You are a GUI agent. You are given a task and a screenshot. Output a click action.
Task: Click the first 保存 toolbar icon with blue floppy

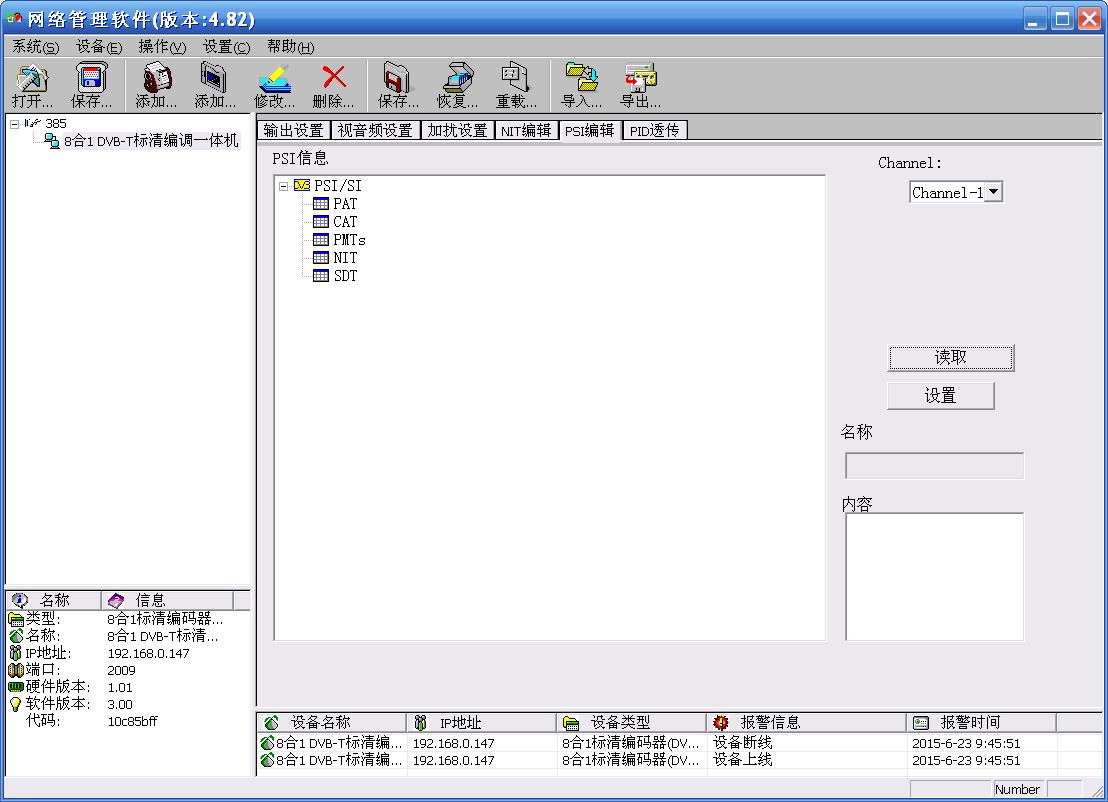[x=91, y=78]
